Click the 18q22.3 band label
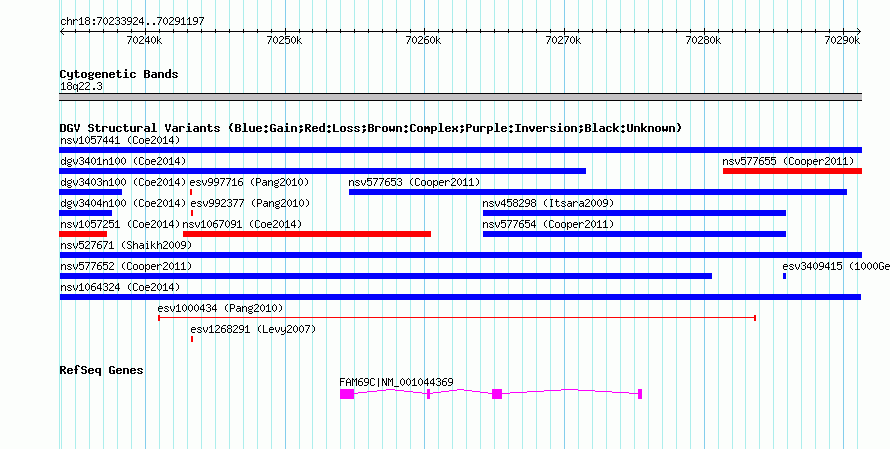890x449 pixels. tap(81, 87)
